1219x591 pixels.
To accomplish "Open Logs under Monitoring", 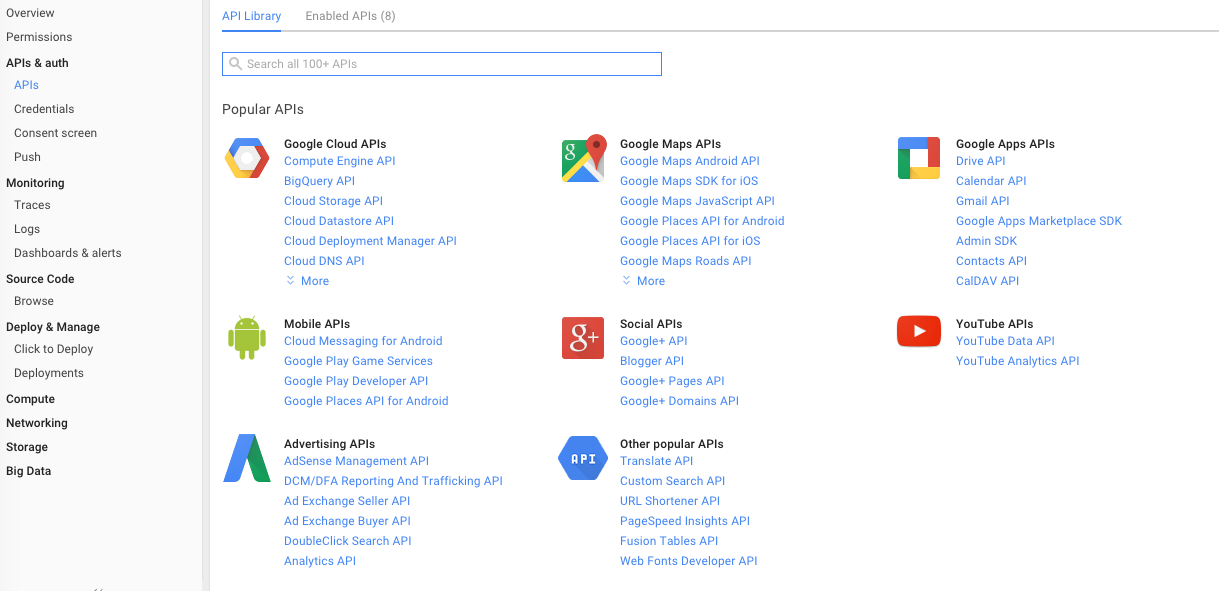I will click(27, 229).
